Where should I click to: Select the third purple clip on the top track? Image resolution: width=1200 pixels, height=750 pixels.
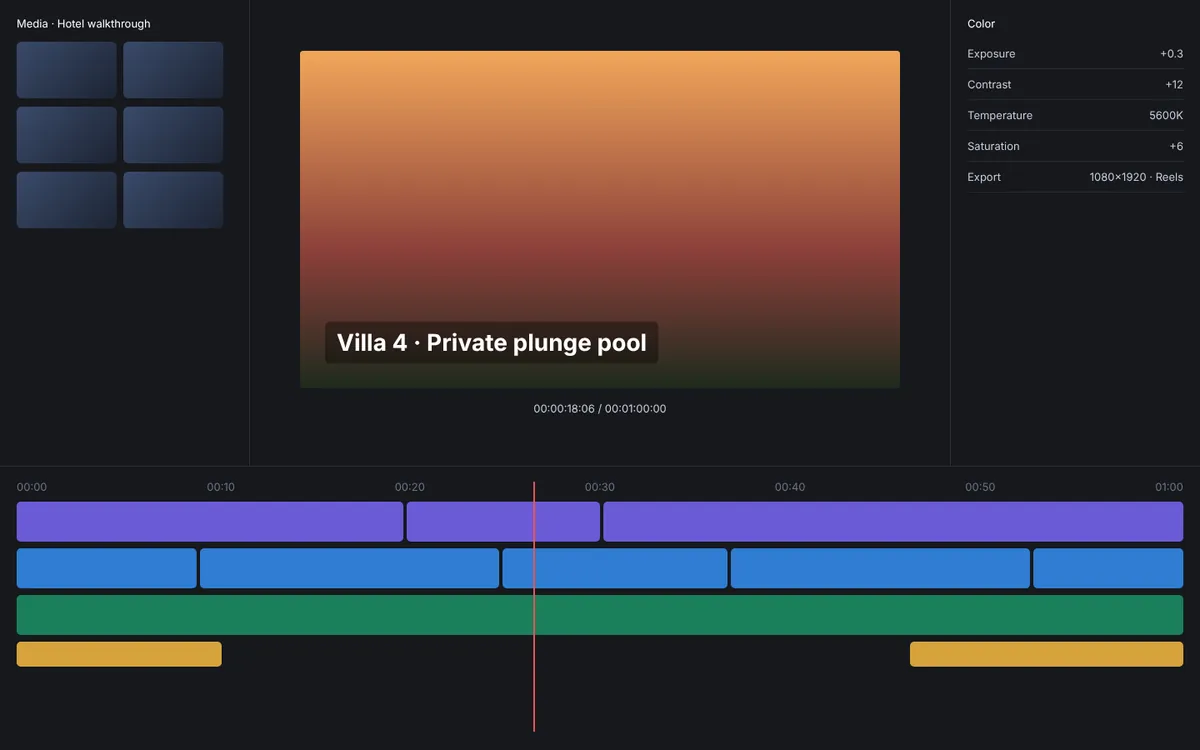(x=893, y=522)
